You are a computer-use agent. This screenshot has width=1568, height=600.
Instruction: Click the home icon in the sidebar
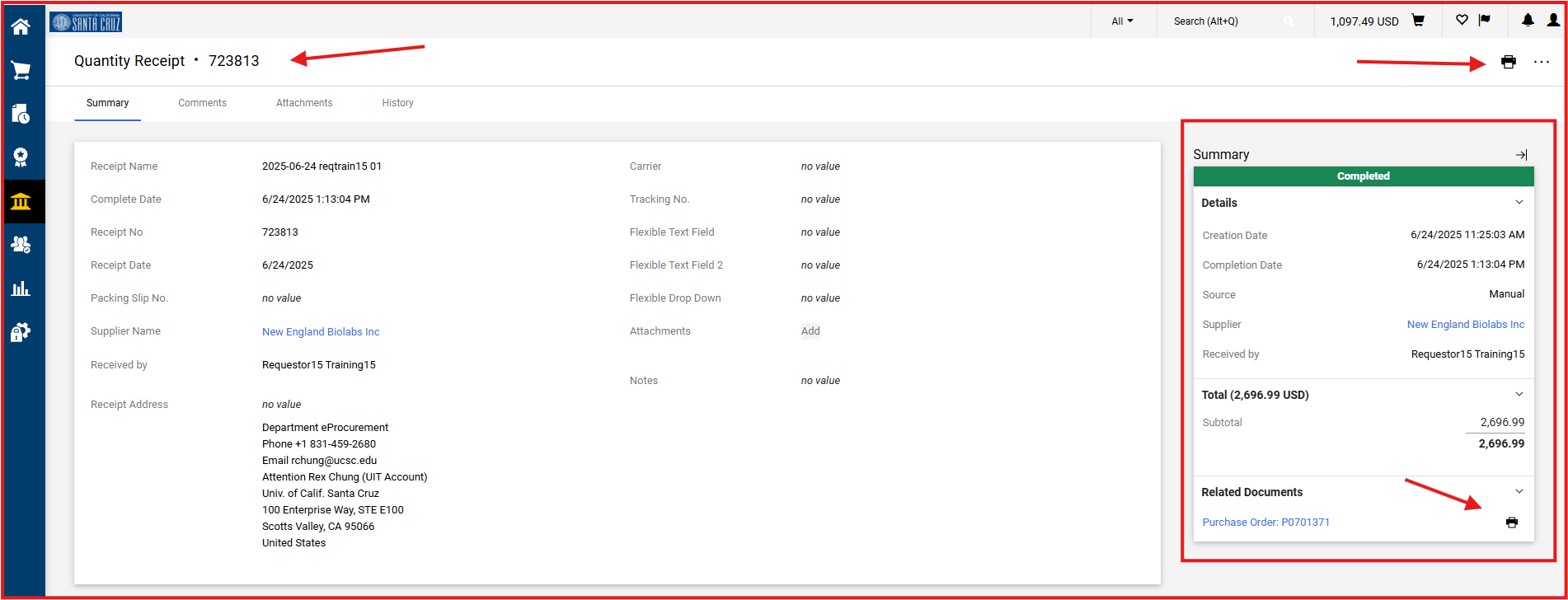21,26
